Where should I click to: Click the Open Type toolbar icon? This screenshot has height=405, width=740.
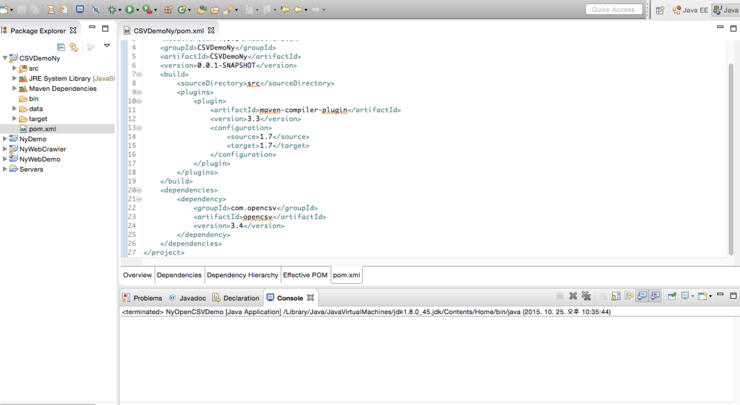coord(202,9)
